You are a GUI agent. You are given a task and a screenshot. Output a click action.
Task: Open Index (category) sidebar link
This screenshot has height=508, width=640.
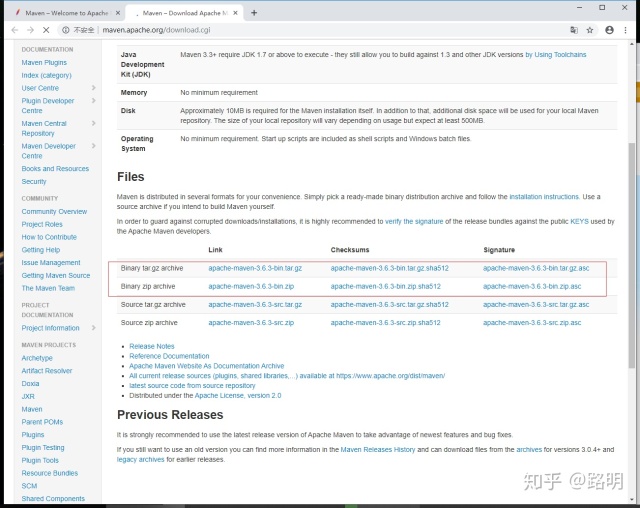pos(47,75)
